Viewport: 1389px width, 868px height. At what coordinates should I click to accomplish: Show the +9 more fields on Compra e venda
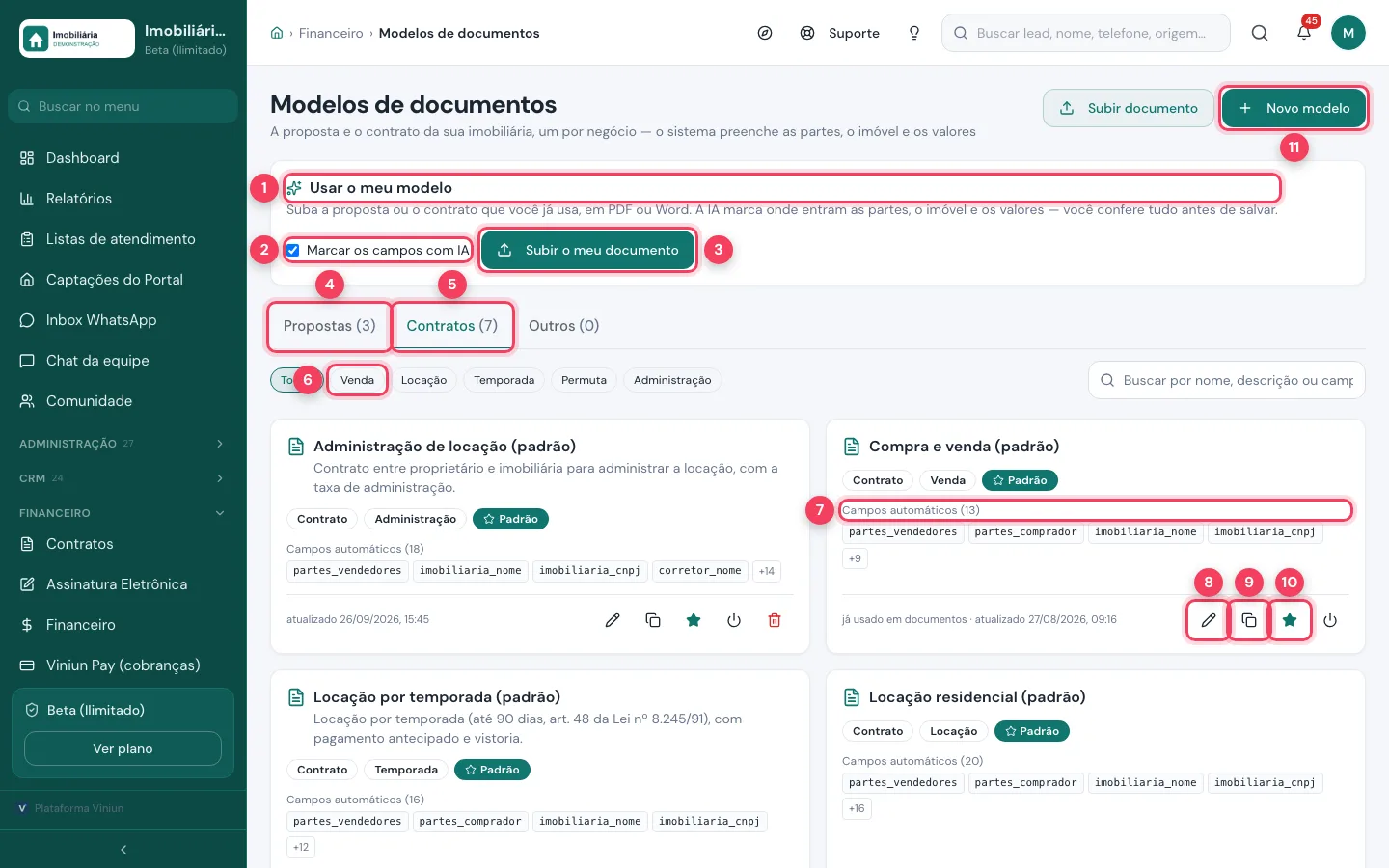[855, 558]
